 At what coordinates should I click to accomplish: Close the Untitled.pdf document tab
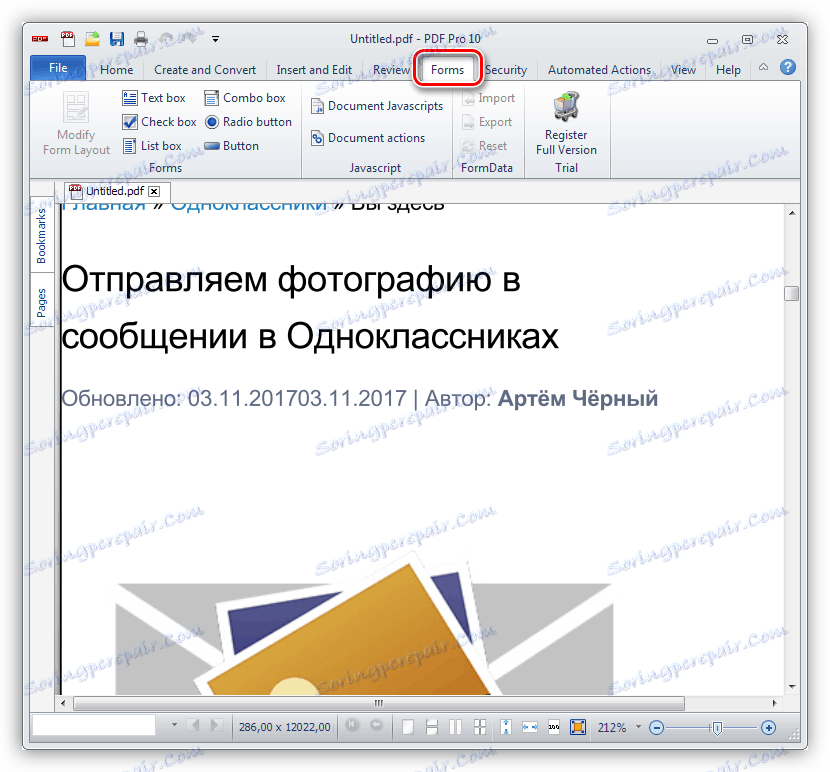click(154, 191)
